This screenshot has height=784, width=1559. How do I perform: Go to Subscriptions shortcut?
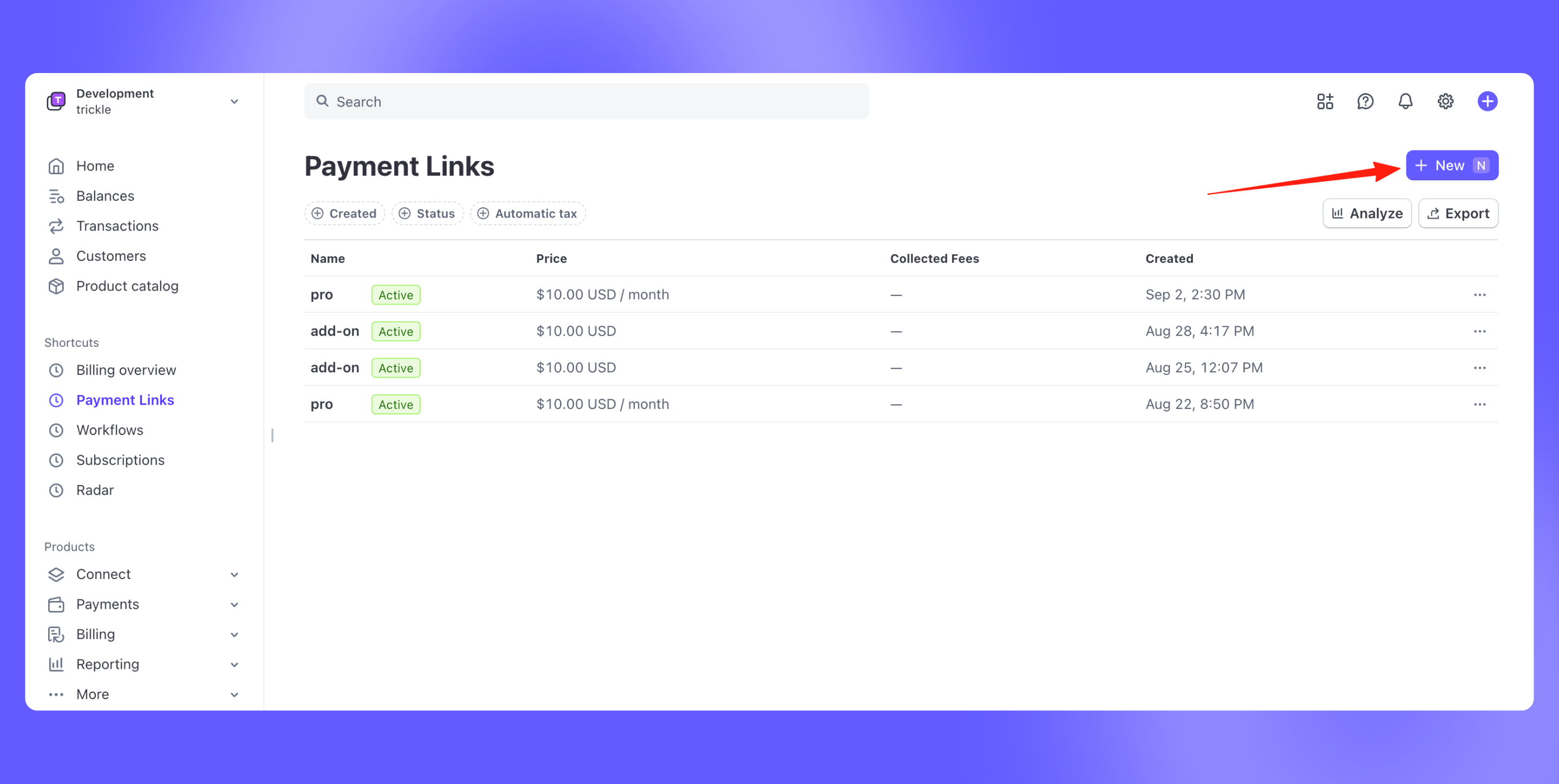120,460
